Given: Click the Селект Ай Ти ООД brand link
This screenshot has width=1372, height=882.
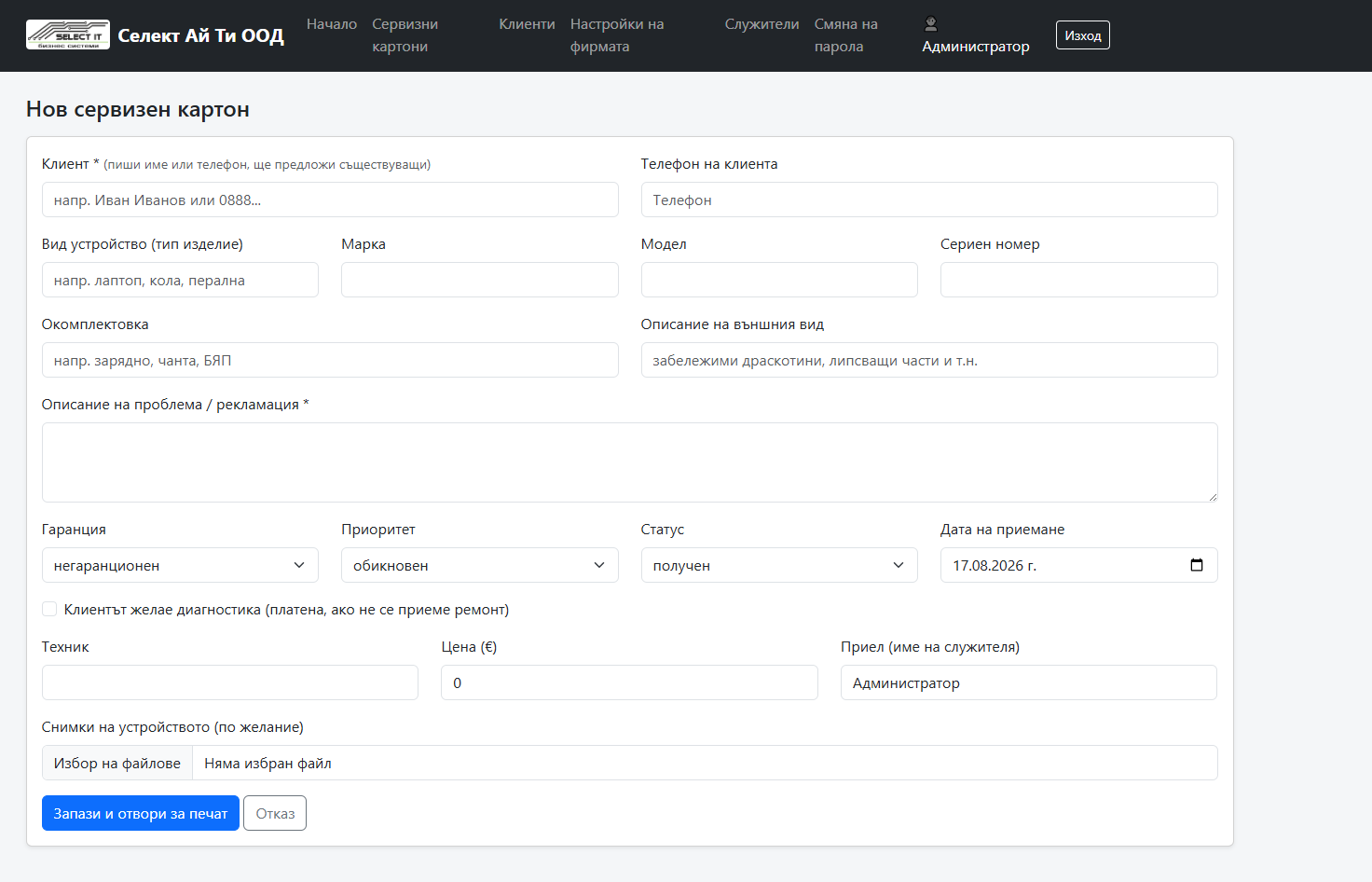Looking at the screenshot, I should pos(200,35).
